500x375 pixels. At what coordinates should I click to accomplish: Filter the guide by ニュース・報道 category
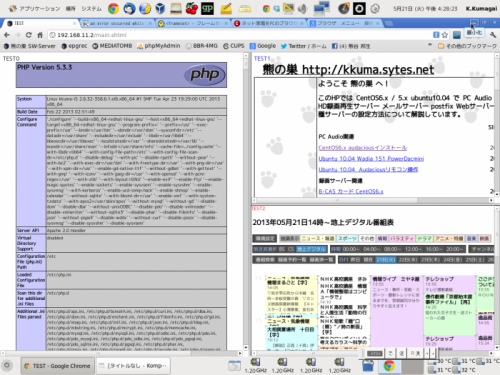318,238
